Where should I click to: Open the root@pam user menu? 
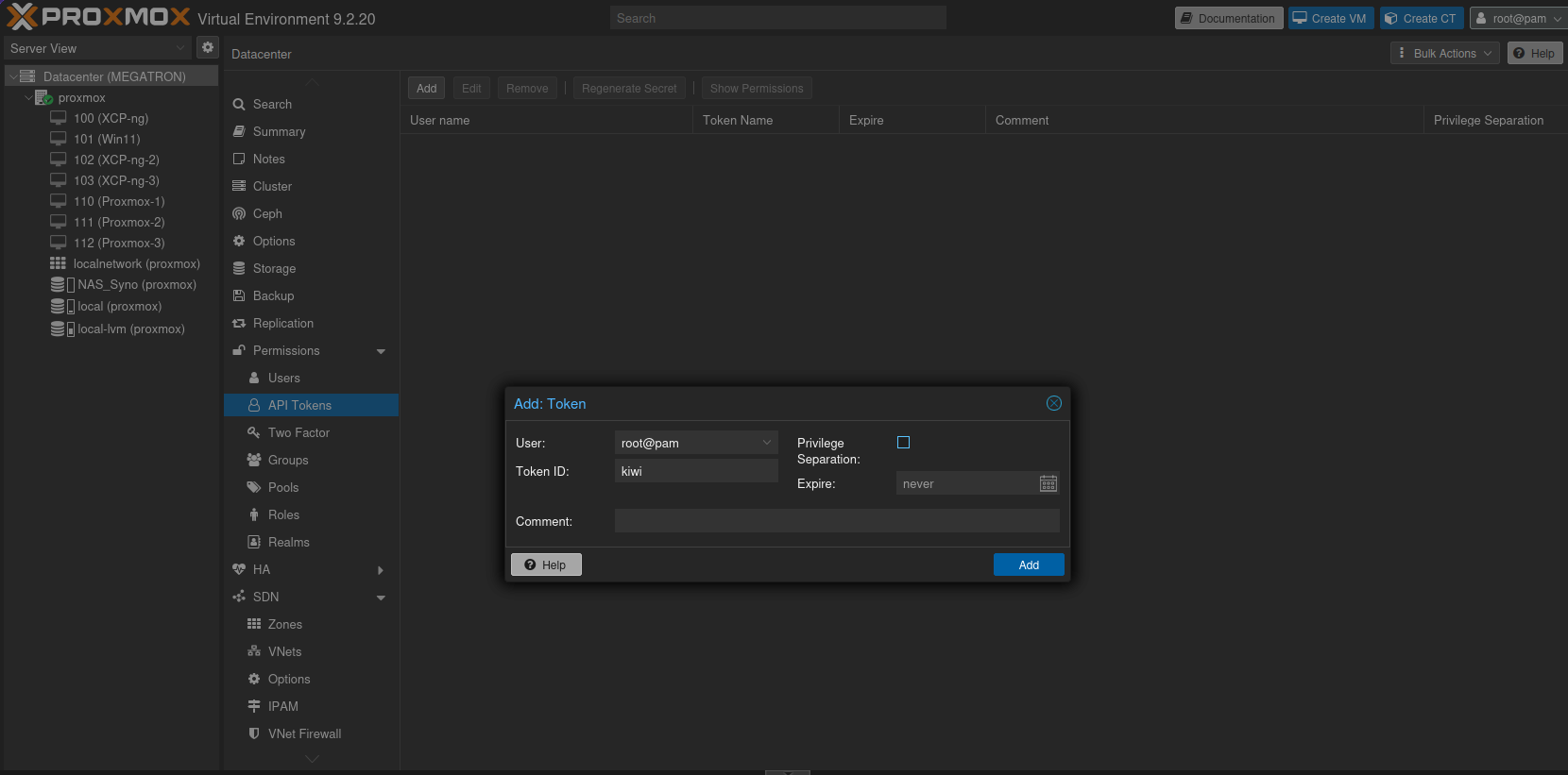coord(1518,18)
